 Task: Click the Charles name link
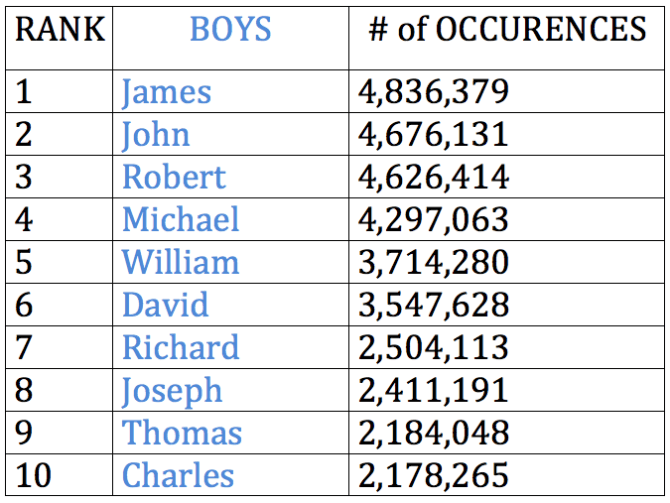point(178,475)
